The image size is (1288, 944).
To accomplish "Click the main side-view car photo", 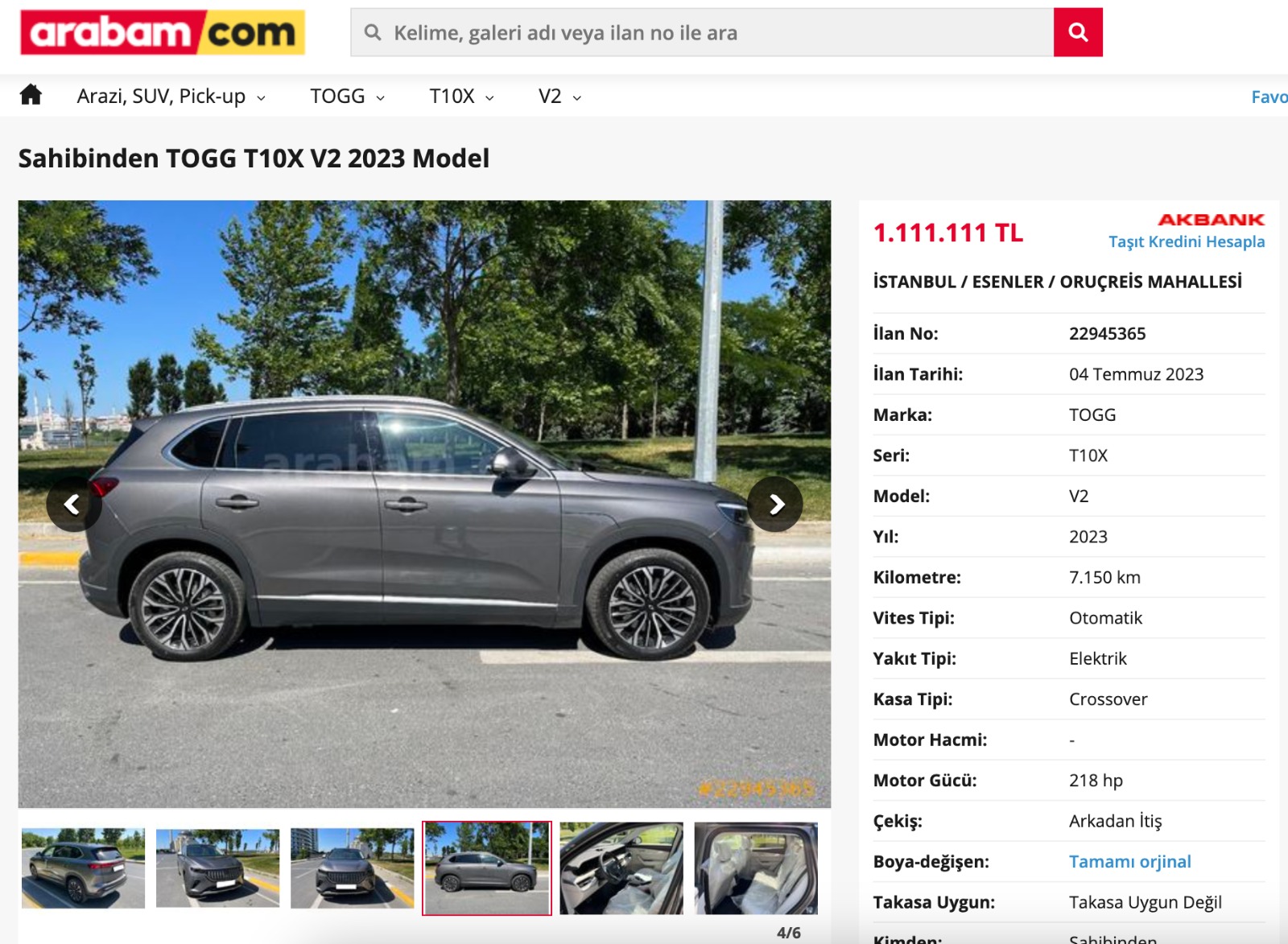I will point(424,504).
